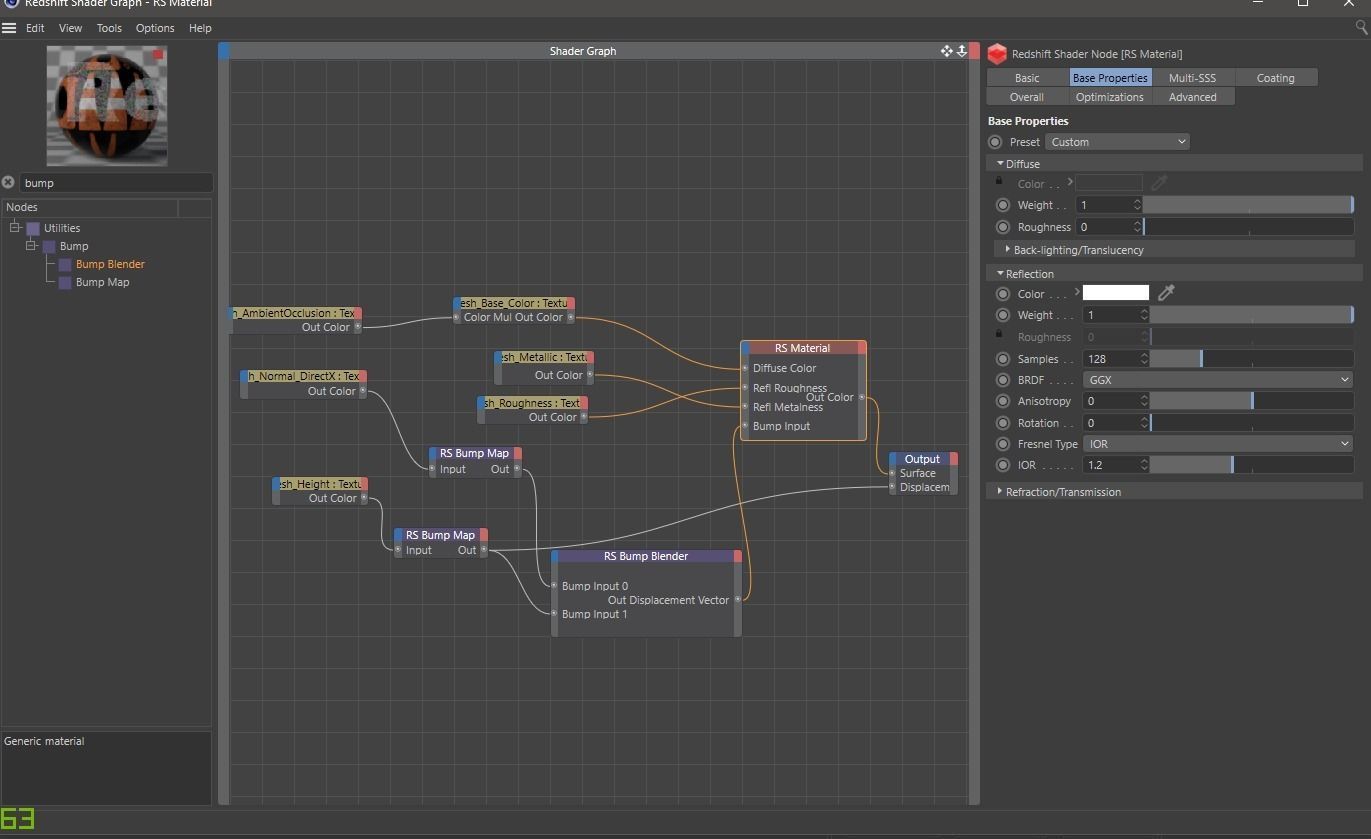This screenshot has height=839, width=1371.
Task: Collapse the Bump tree branch
Action: (x=31, y=246)
